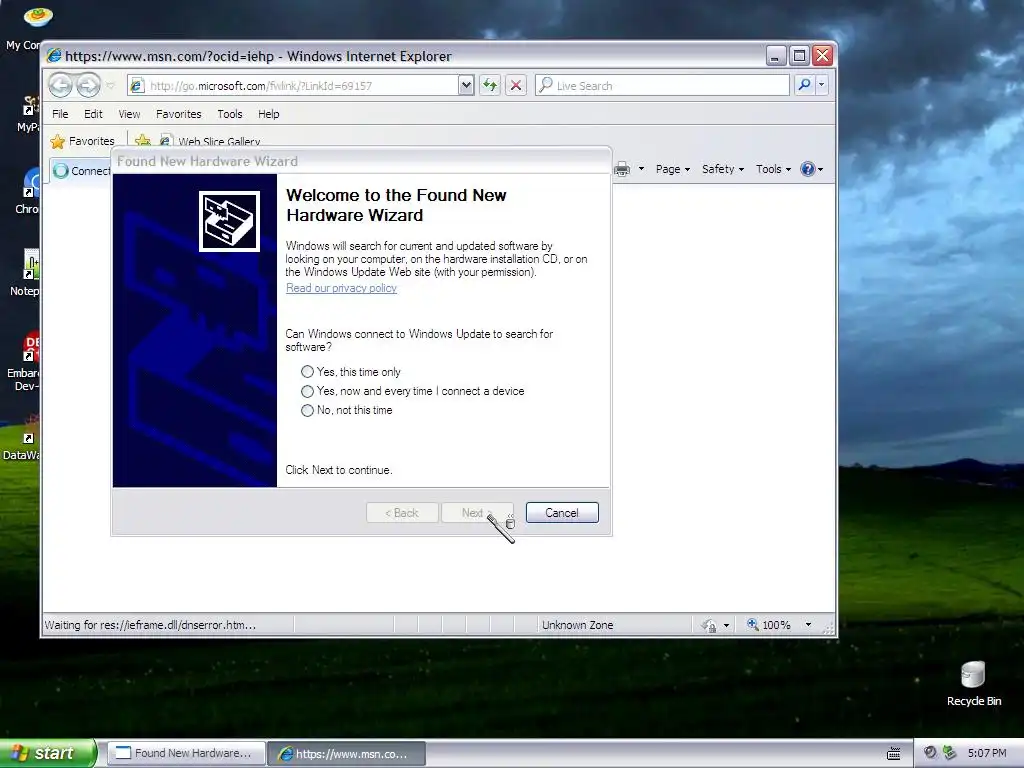This screenshot has width=1024, height=768.
Task: Switch to msn.com Internet Explorer taskbar item
Action: pos(347,753)
